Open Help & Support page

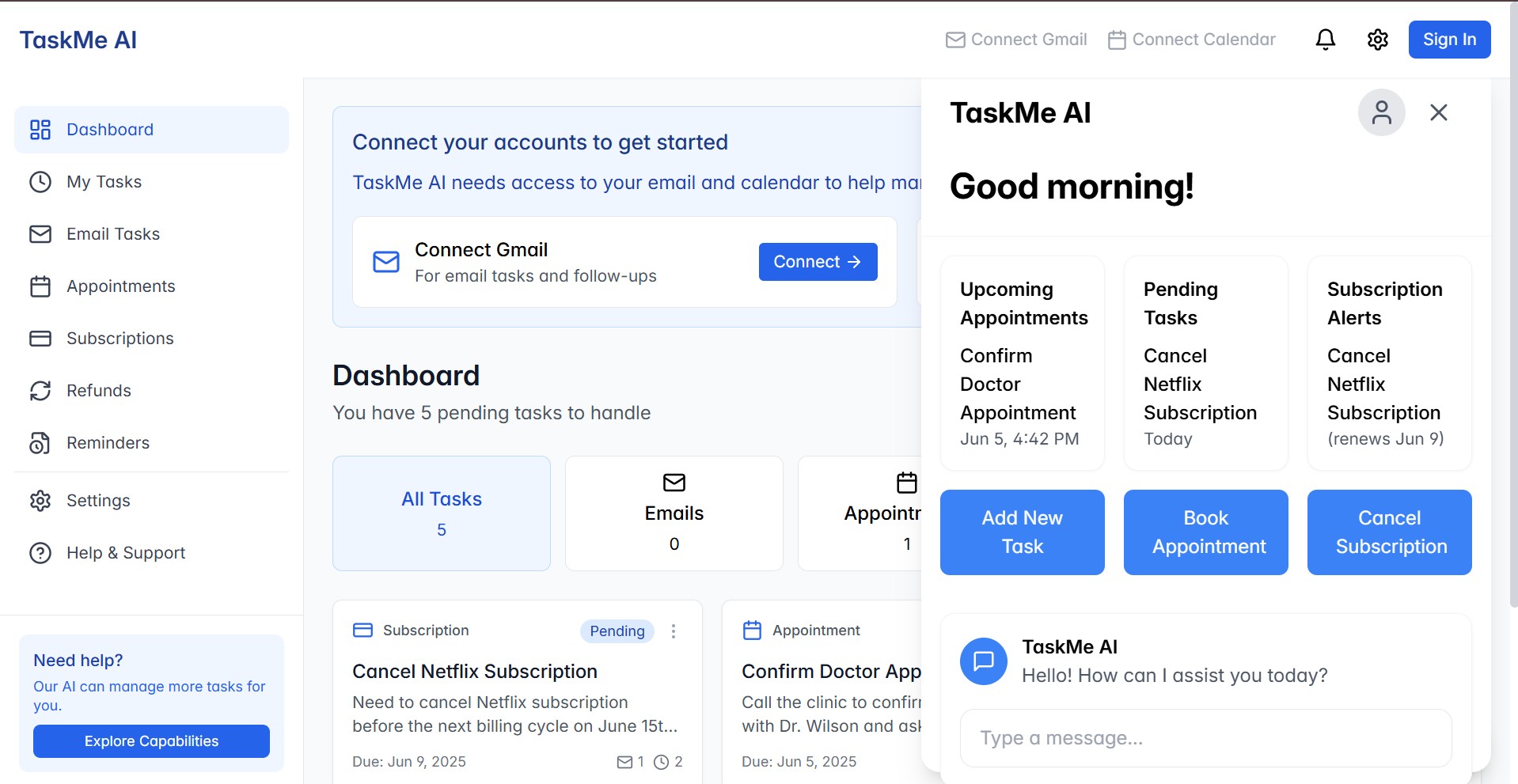151,553
